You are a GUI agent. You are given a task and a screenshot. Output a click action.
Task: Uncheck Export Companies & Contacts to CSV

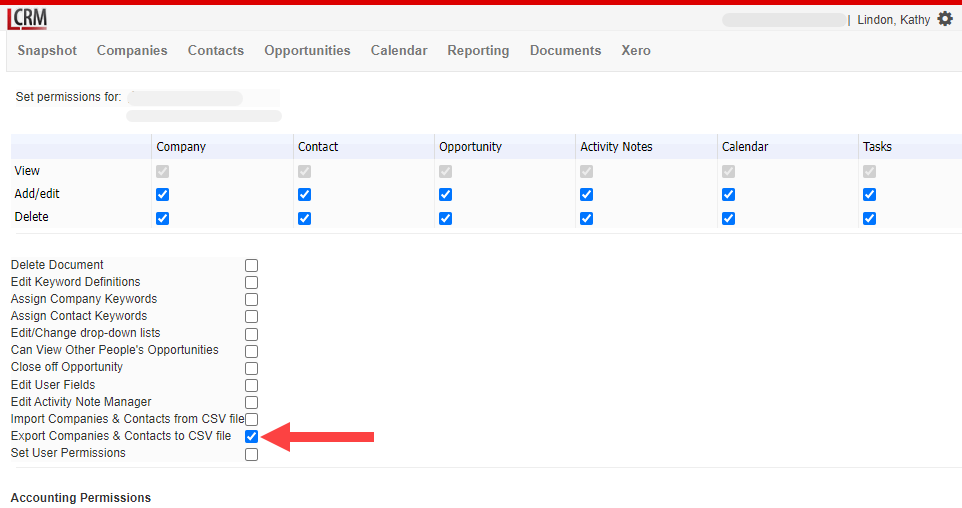252,437
